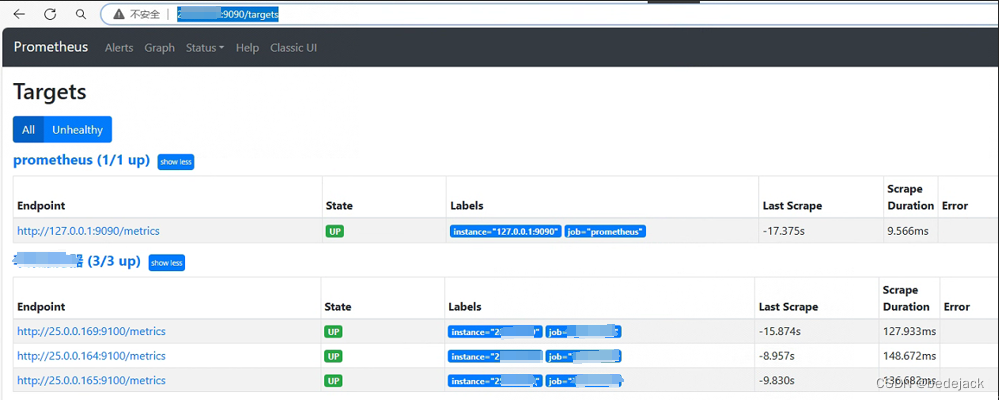Select the All targets filter
Screen dimensions: 999x400
[x=28, y=129]
